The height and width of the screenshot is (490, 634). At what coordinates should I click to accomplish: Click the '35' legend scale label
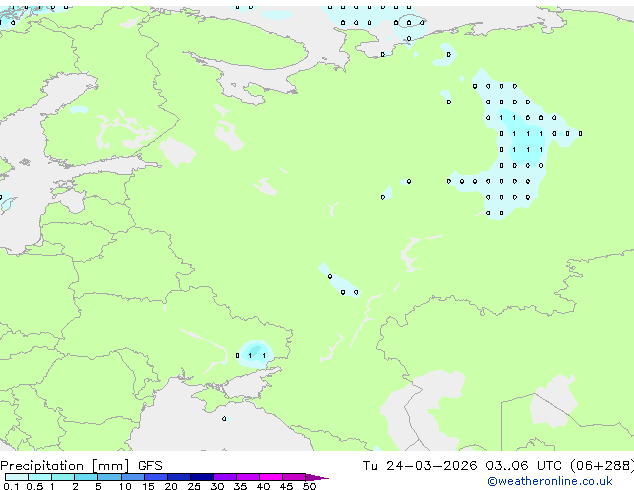point(240,486)
